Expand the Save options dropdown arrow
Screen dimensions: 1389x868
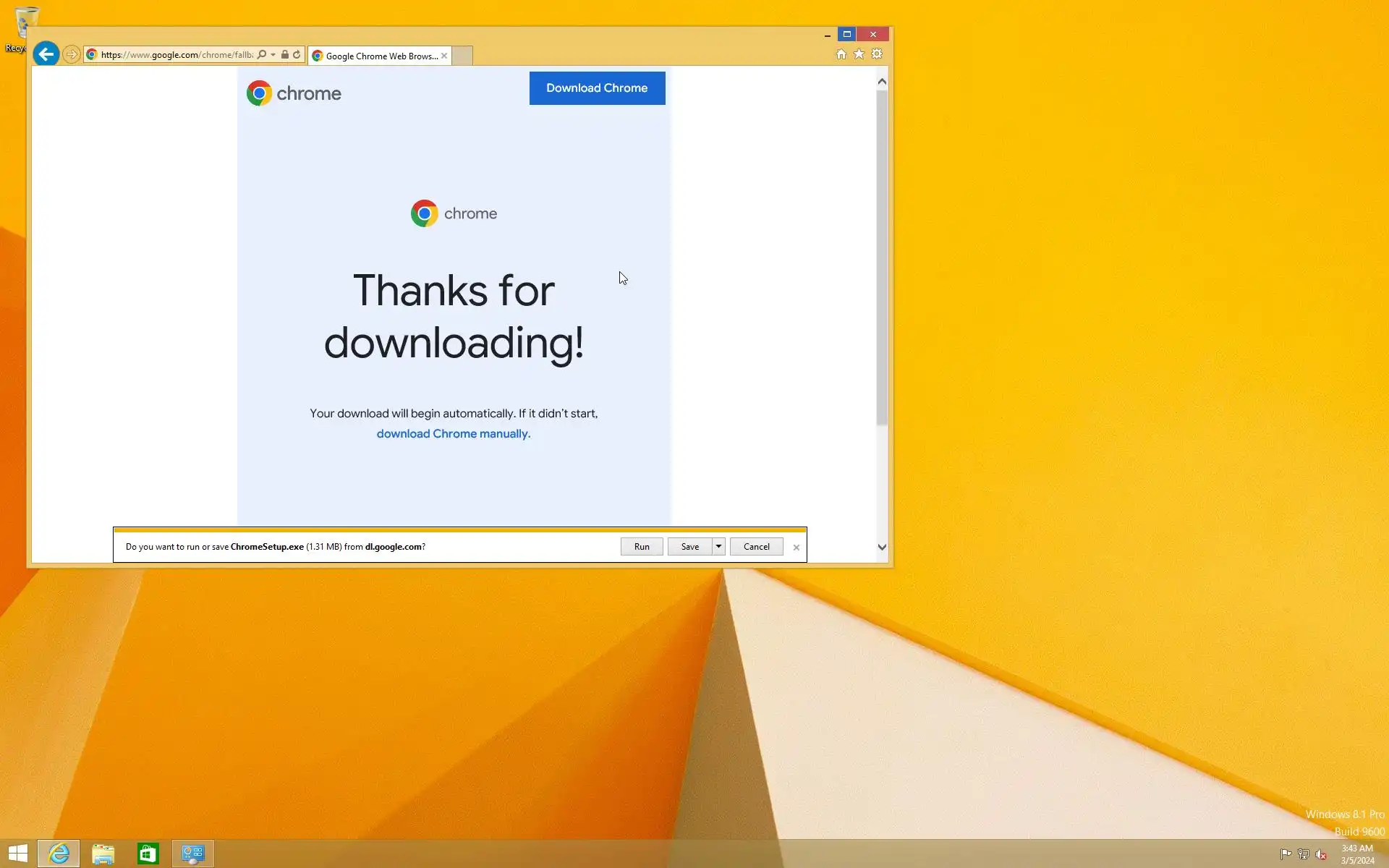718,547
